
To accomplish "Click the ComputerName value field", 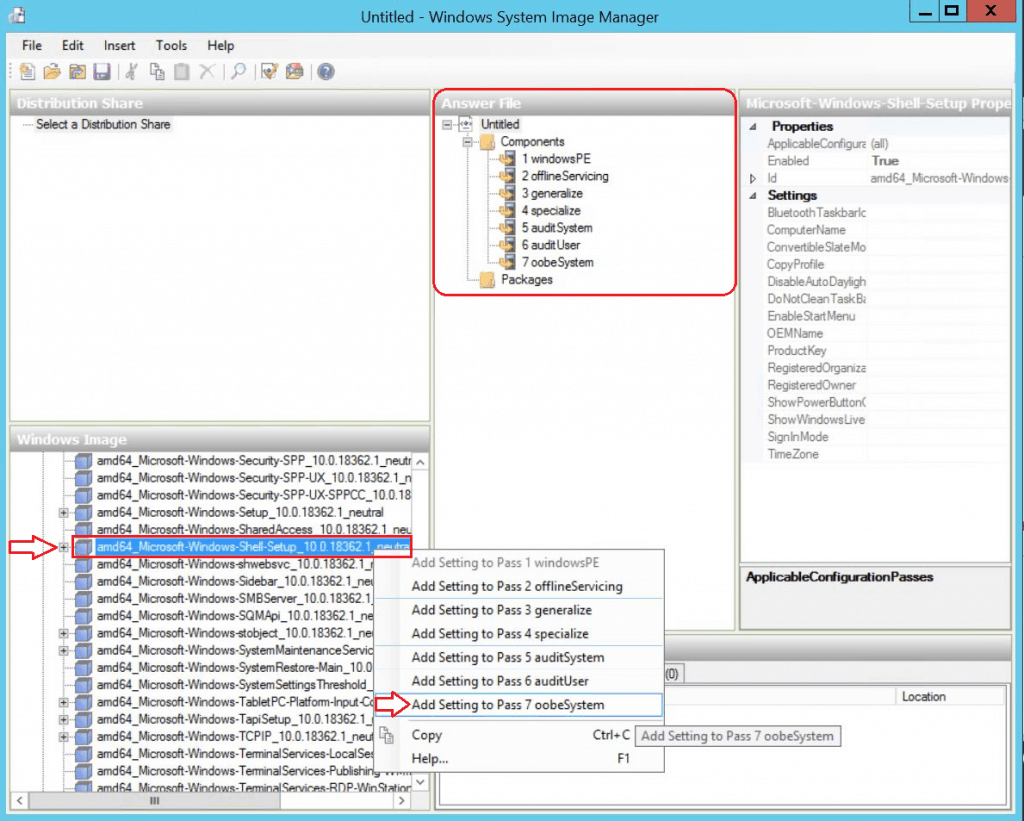I will coord(938,230).
